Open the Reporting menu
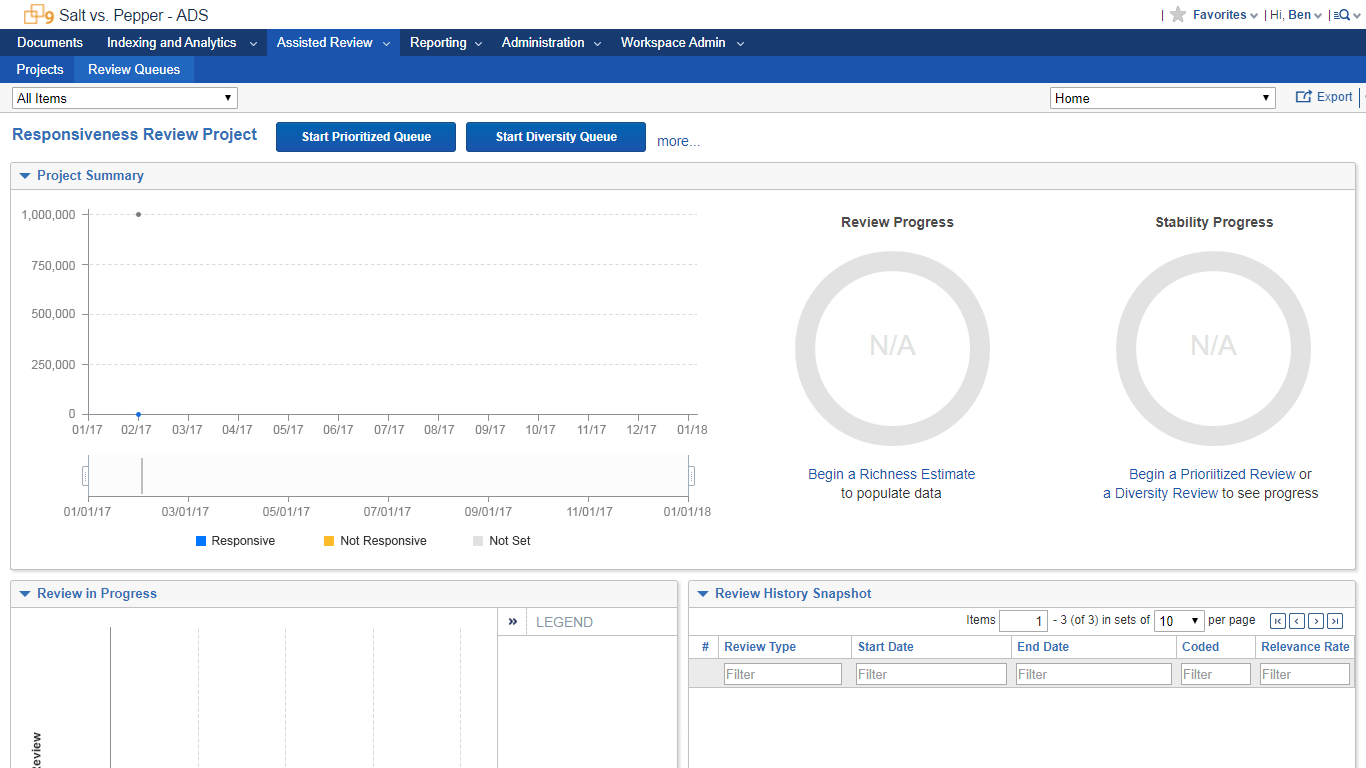The height and width of the screenshot is (768, 1366). (446, 42)
